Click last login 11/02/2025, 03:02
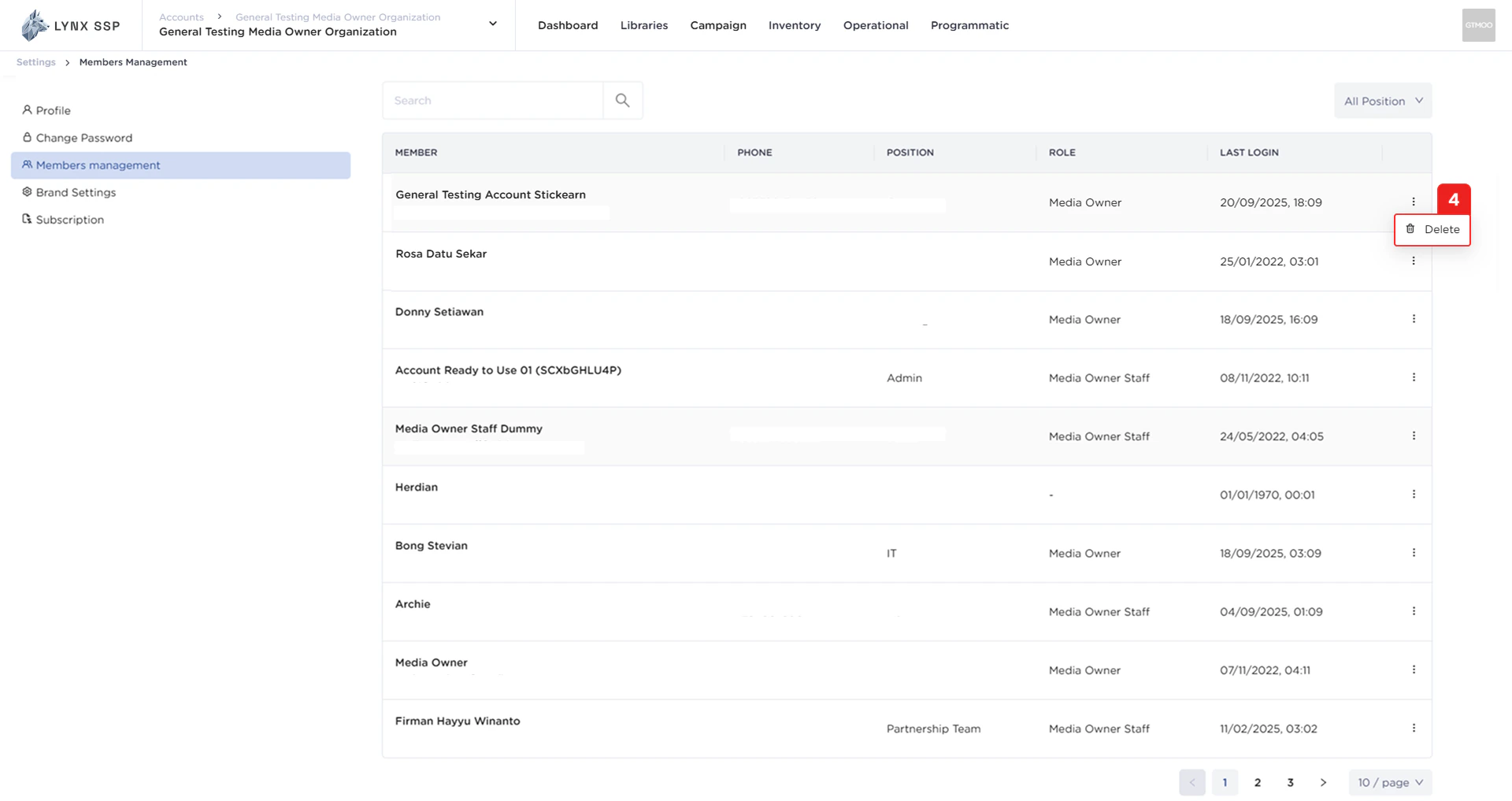 1268,729
